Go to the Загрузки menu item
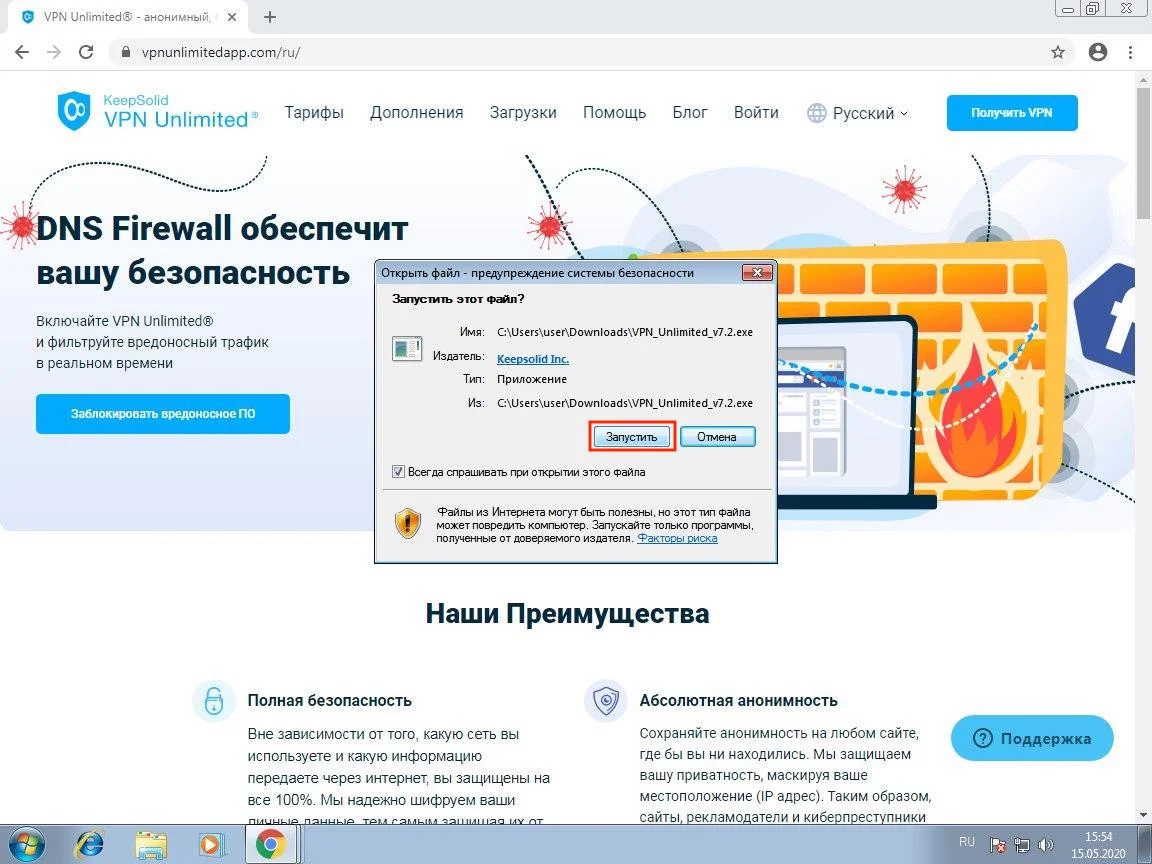The image size is (1152, 864). [x=523, y=113]
